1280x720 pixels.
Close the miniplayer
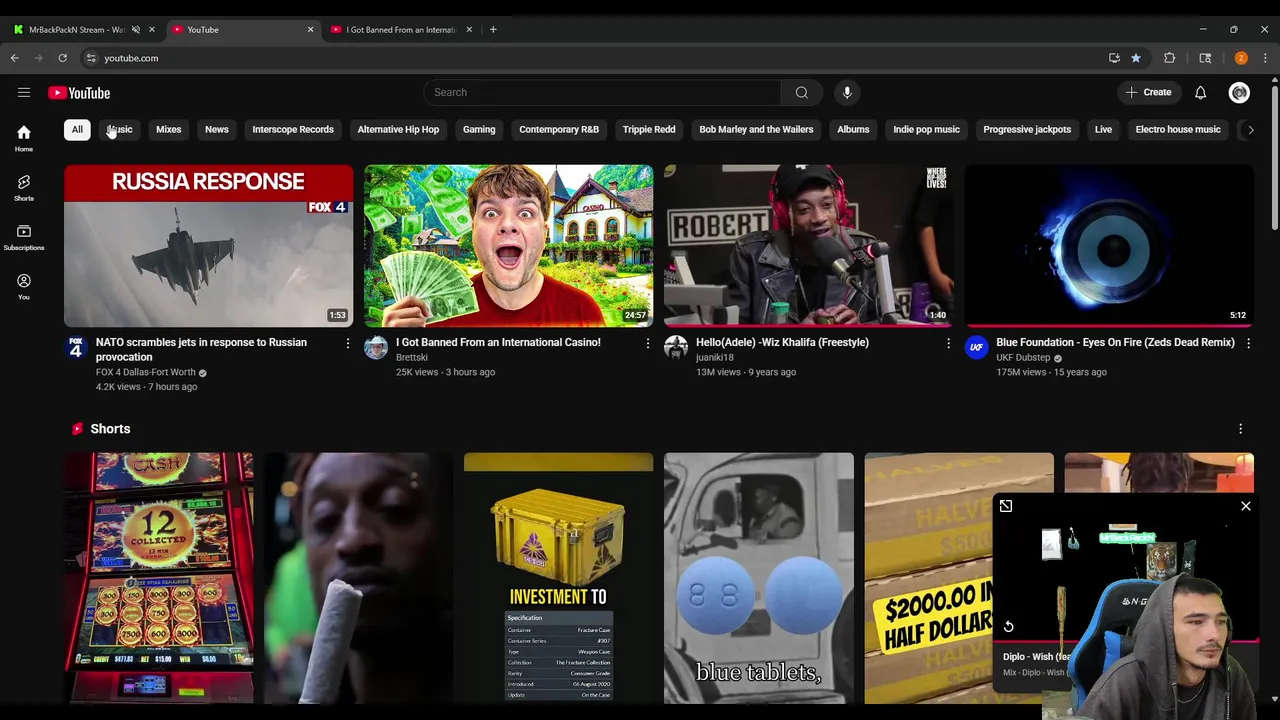pyautogui.click(x=1246, y=506)
